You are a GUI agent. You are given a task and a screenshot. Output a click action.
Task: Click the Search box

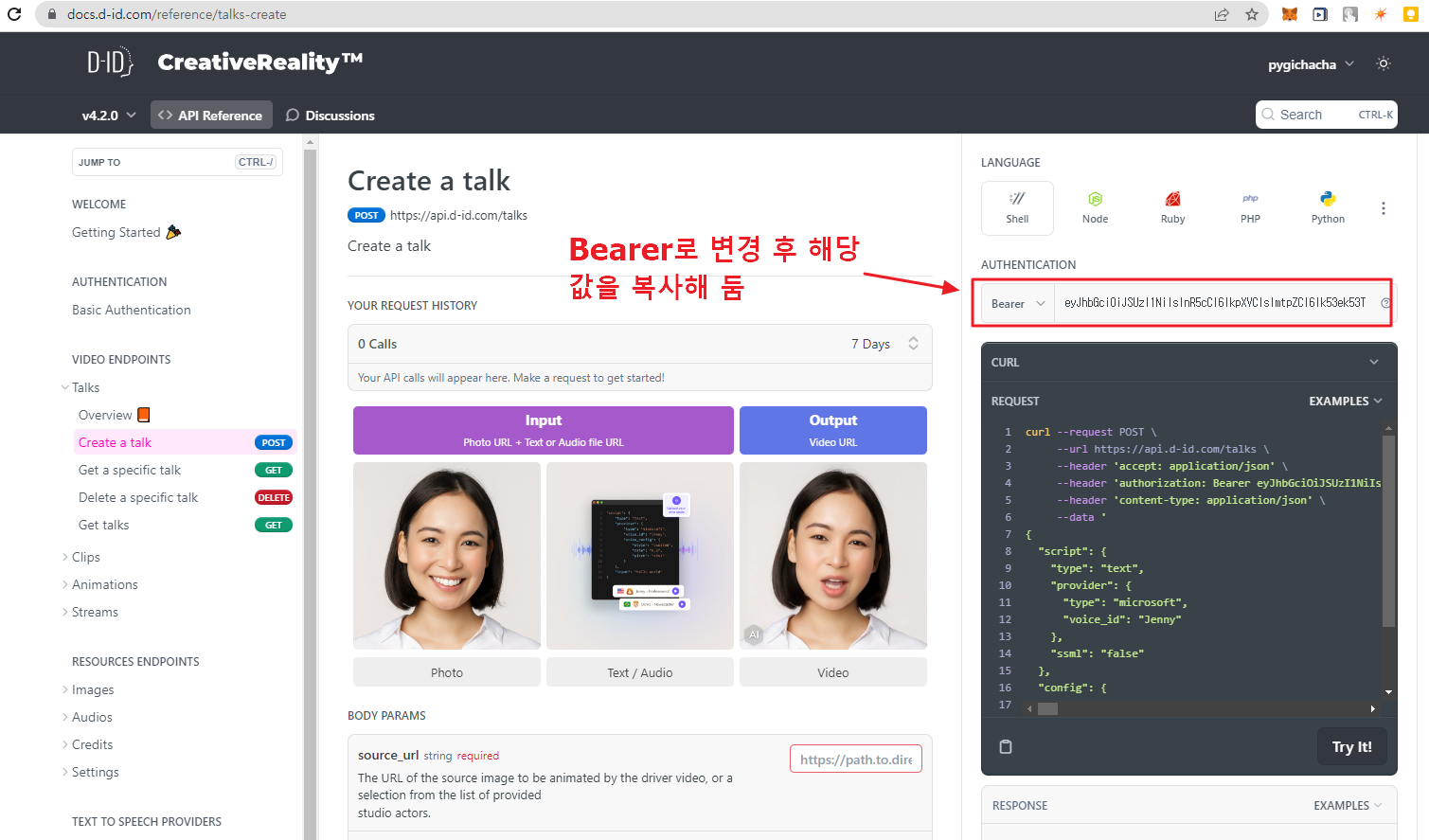[1327, 115]
